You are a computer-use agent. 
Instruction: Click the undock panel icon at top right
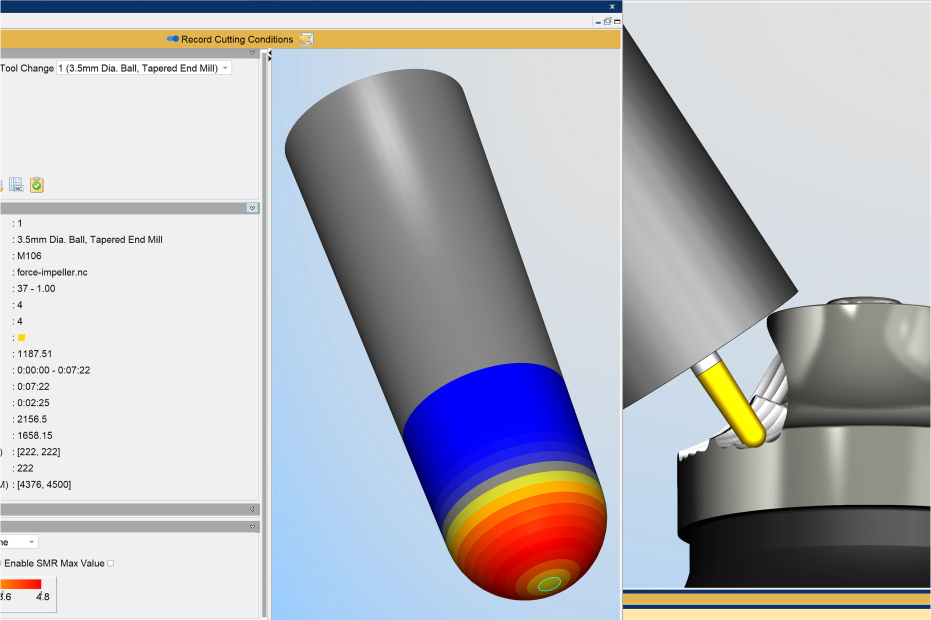click(x=607, y=21)
